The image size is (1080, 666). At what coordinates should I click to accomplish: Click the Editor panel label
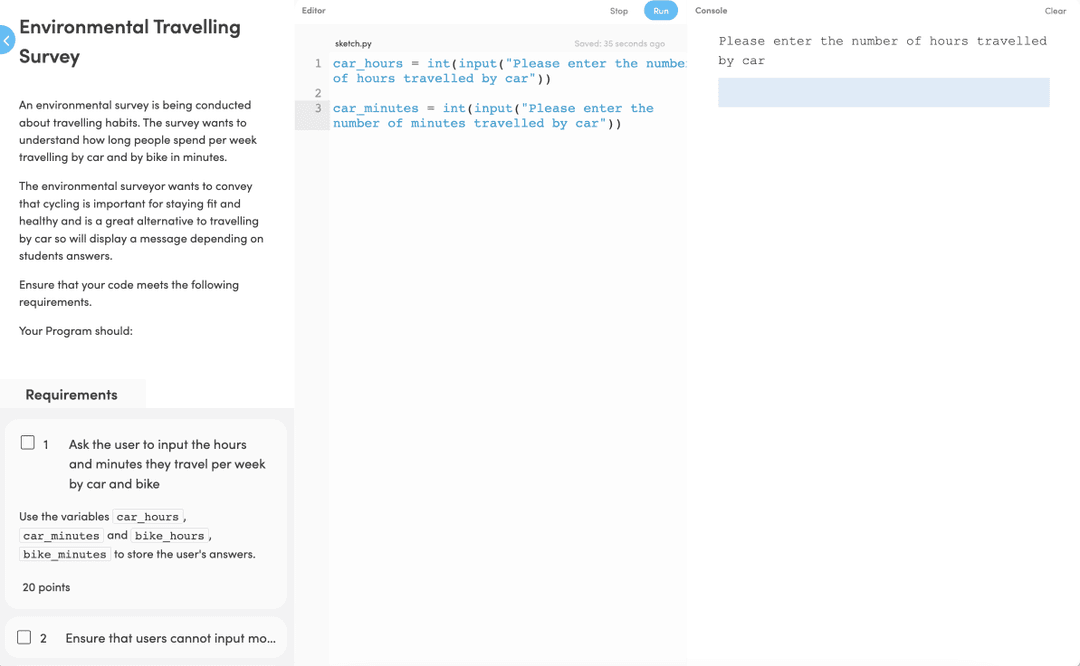(313, 10)
